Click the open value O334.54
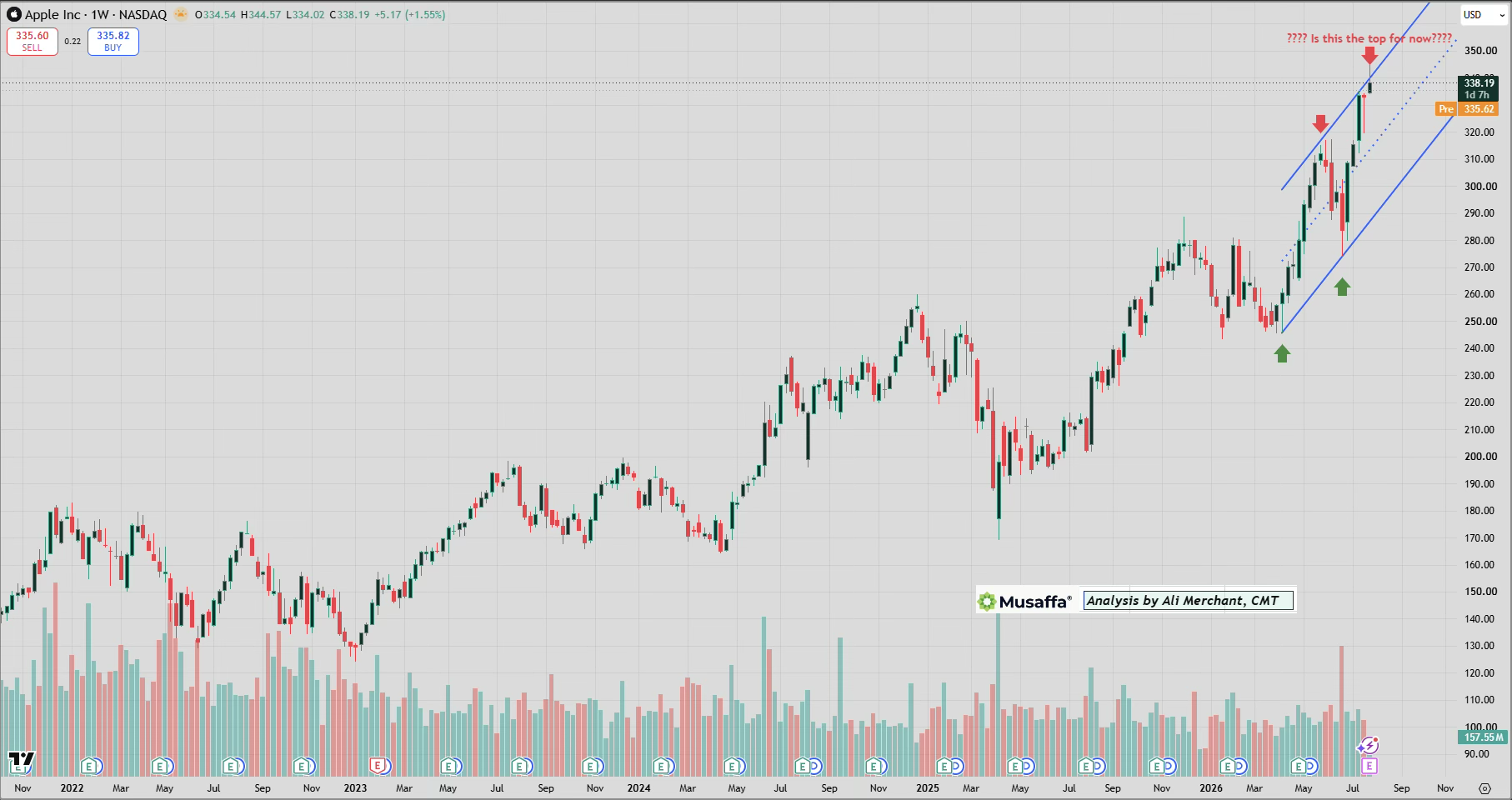The height and width of the screenshot is (800, 1512). click(215, 15)
